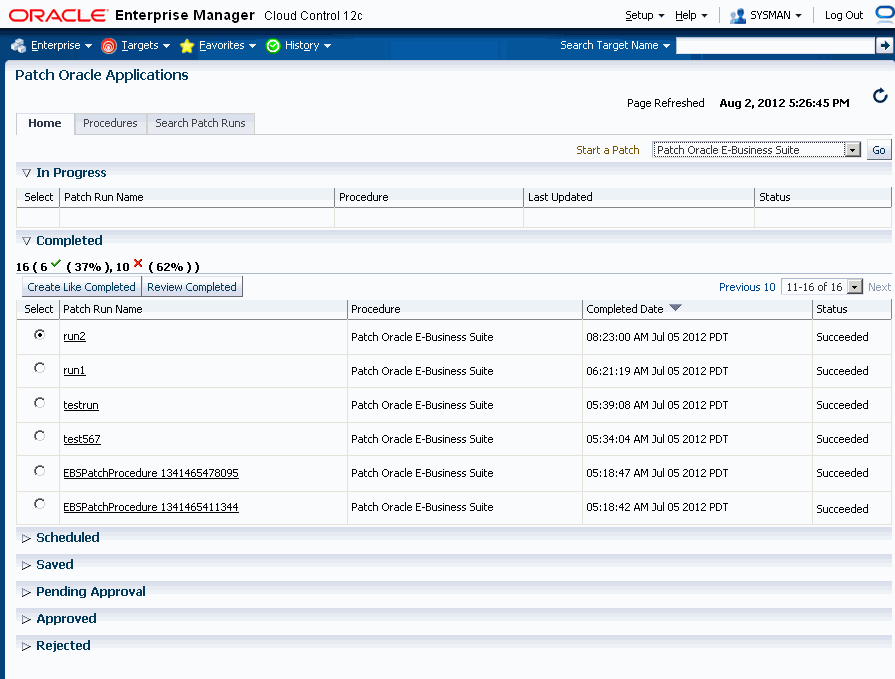
Task: Open the Favorites menu
Action: [227, 46]
